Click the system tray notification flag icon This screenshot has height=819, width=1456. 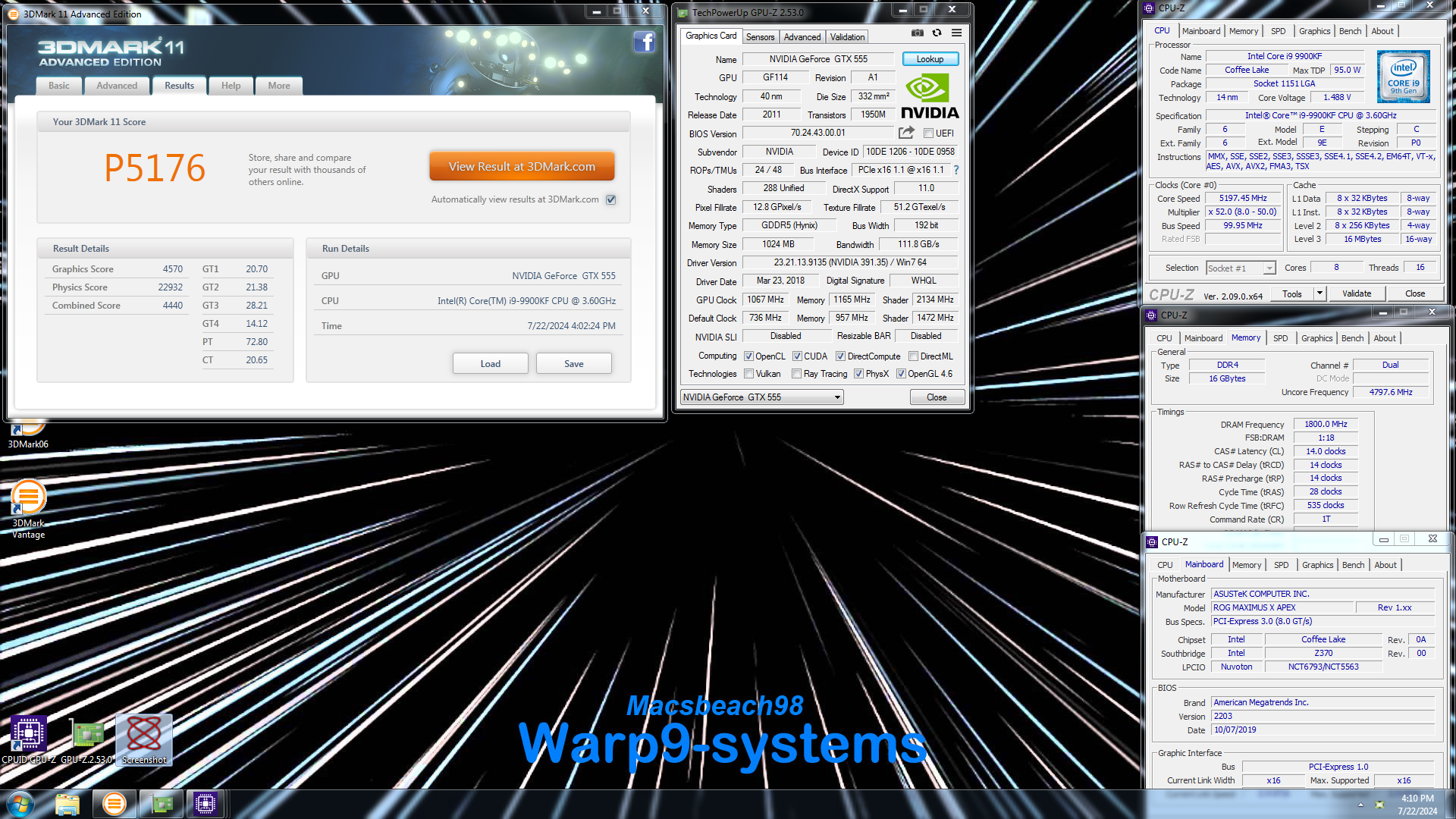pos(1379,805)
